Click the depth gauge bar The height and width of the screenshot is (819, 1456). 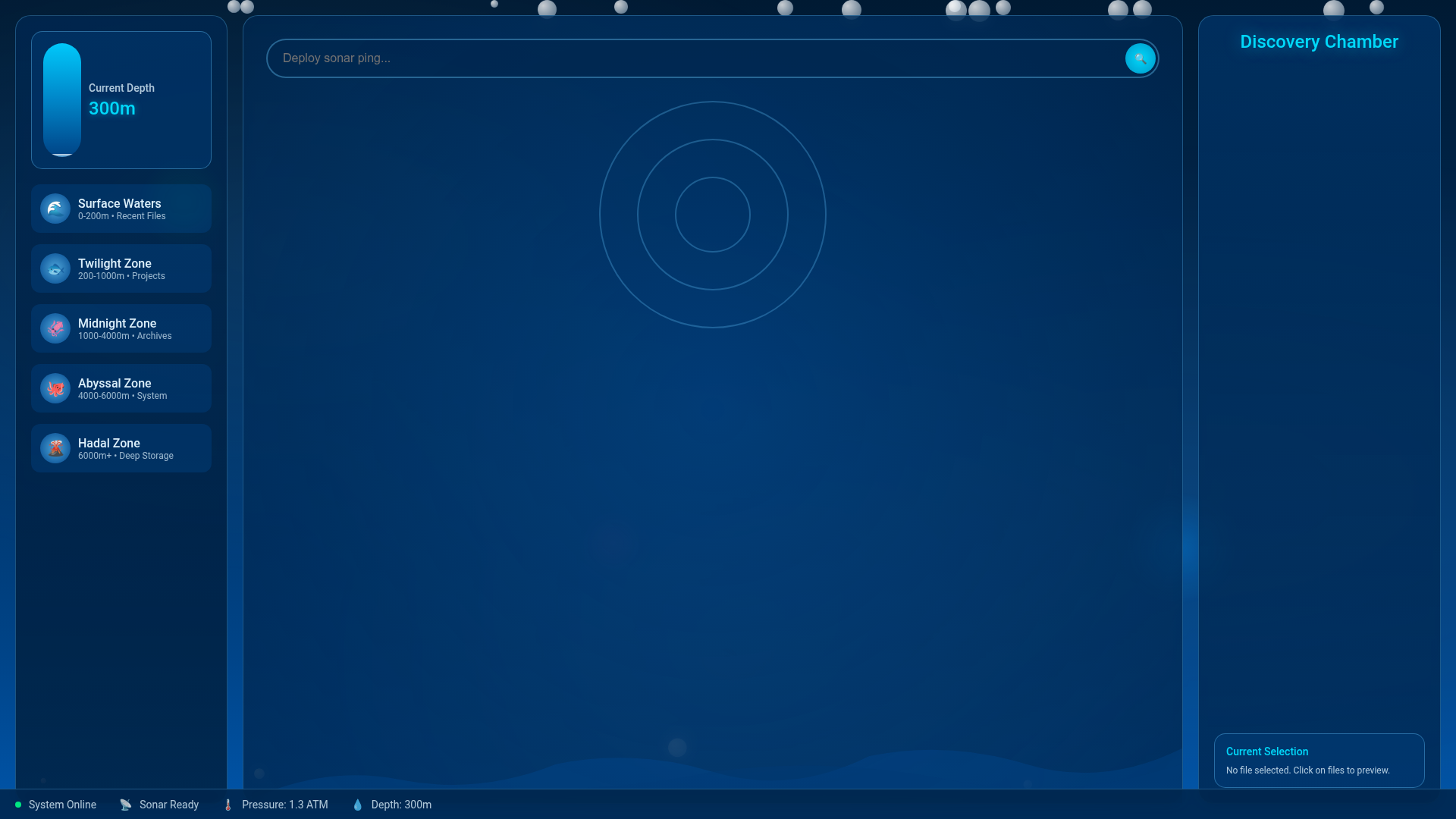tap(62, 100)
